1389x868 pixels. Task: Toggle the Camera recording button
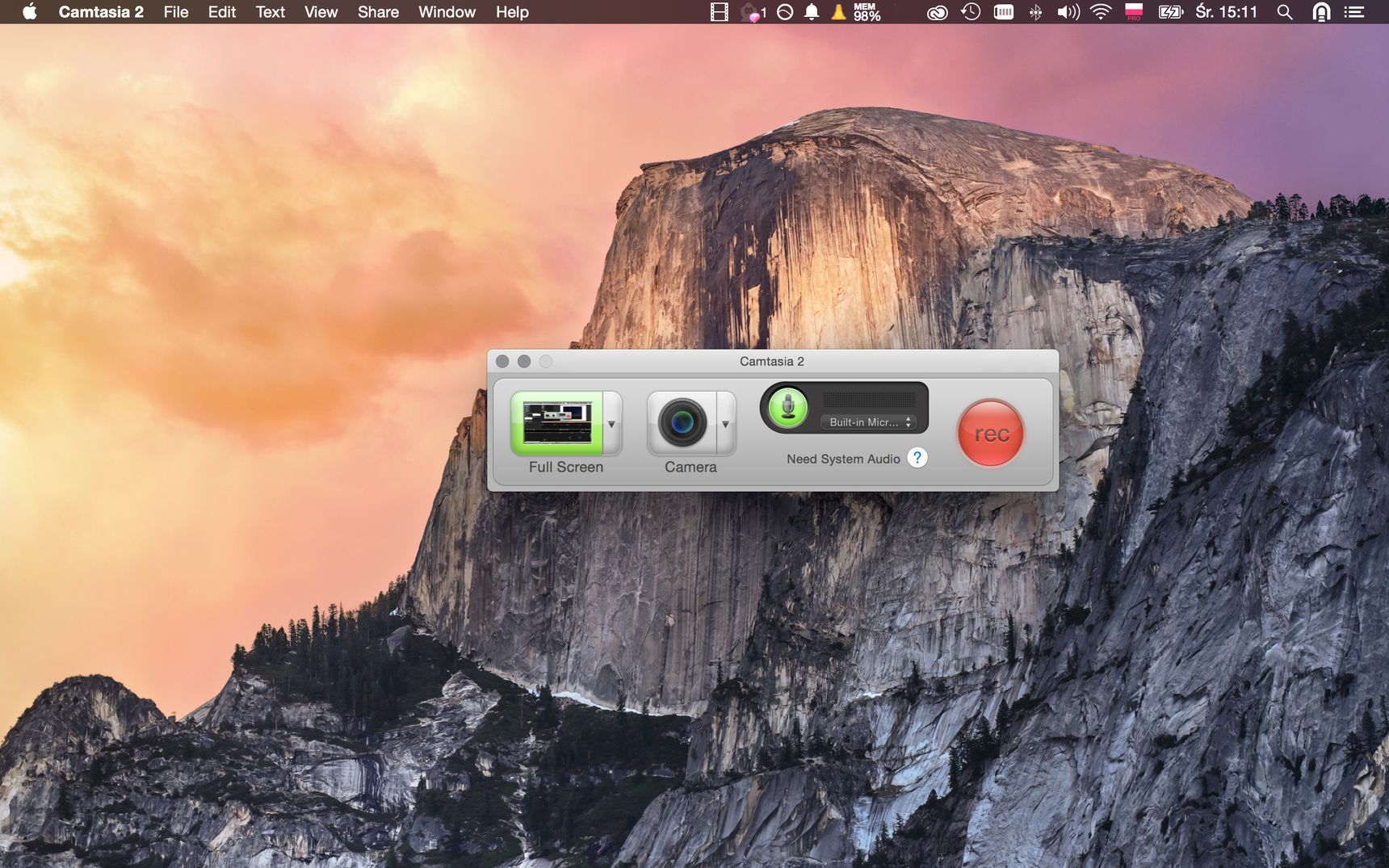point(682,423)
